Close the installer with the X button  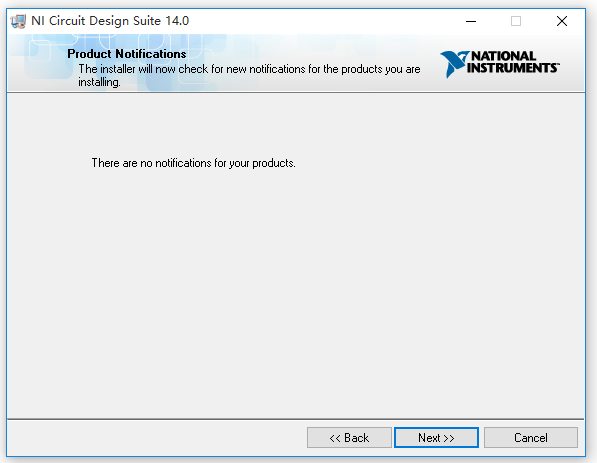coord(562,21)
